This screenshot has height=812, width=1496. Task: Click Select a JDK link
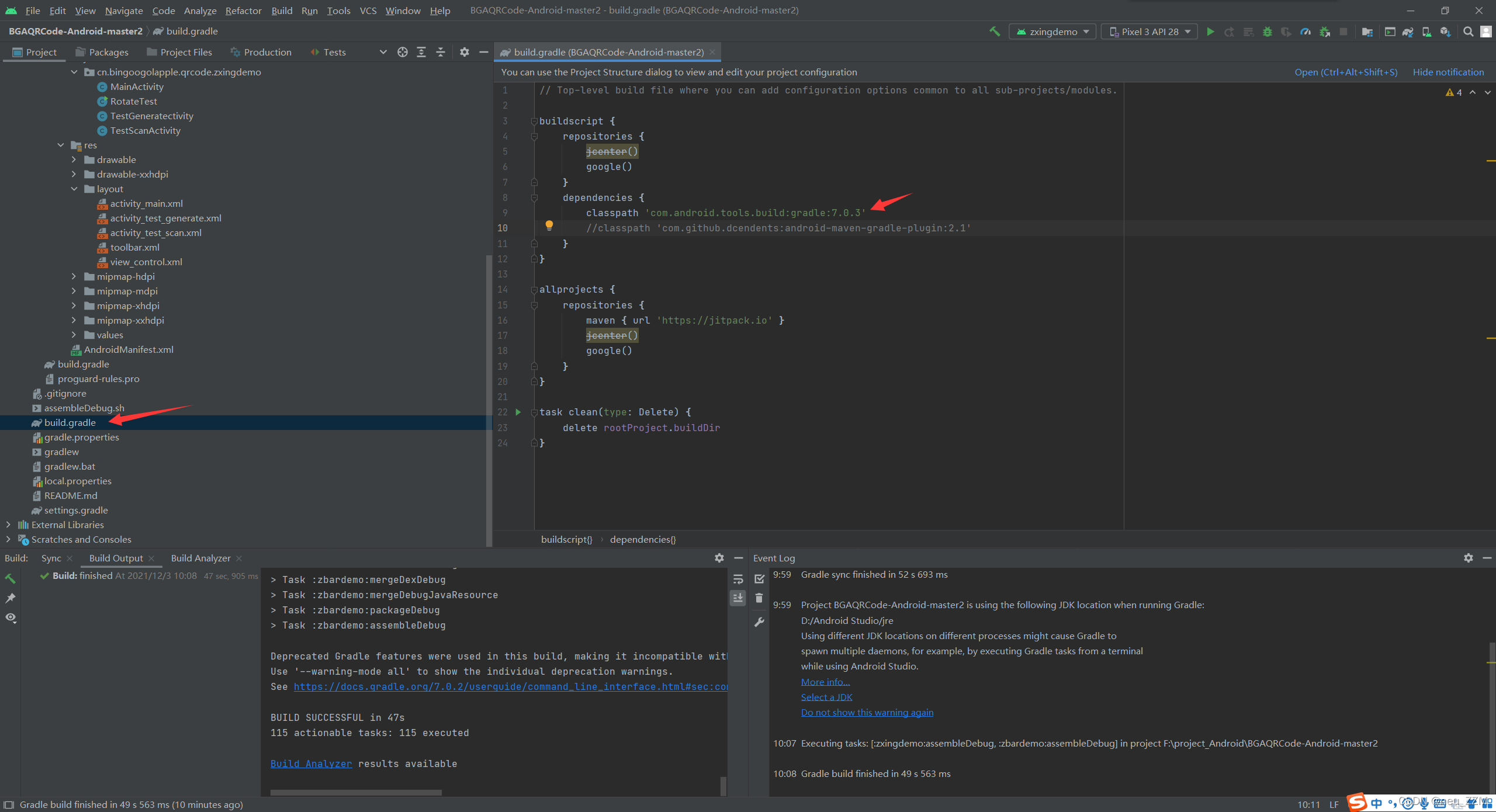[x=826, y=697]
